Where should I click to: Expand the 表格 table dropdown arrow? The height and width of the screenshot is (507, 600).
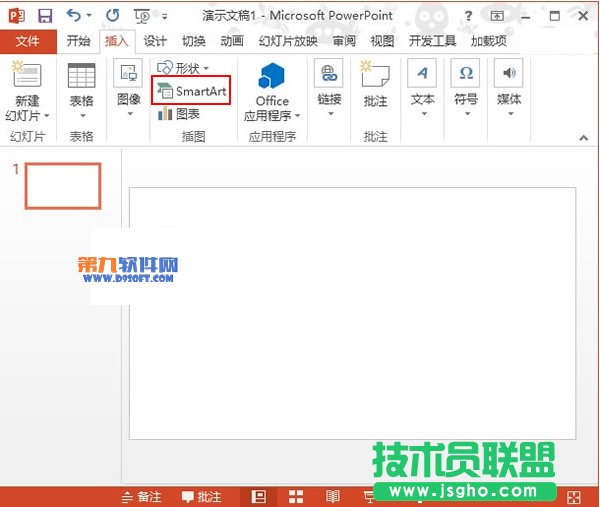click(82, 116)
